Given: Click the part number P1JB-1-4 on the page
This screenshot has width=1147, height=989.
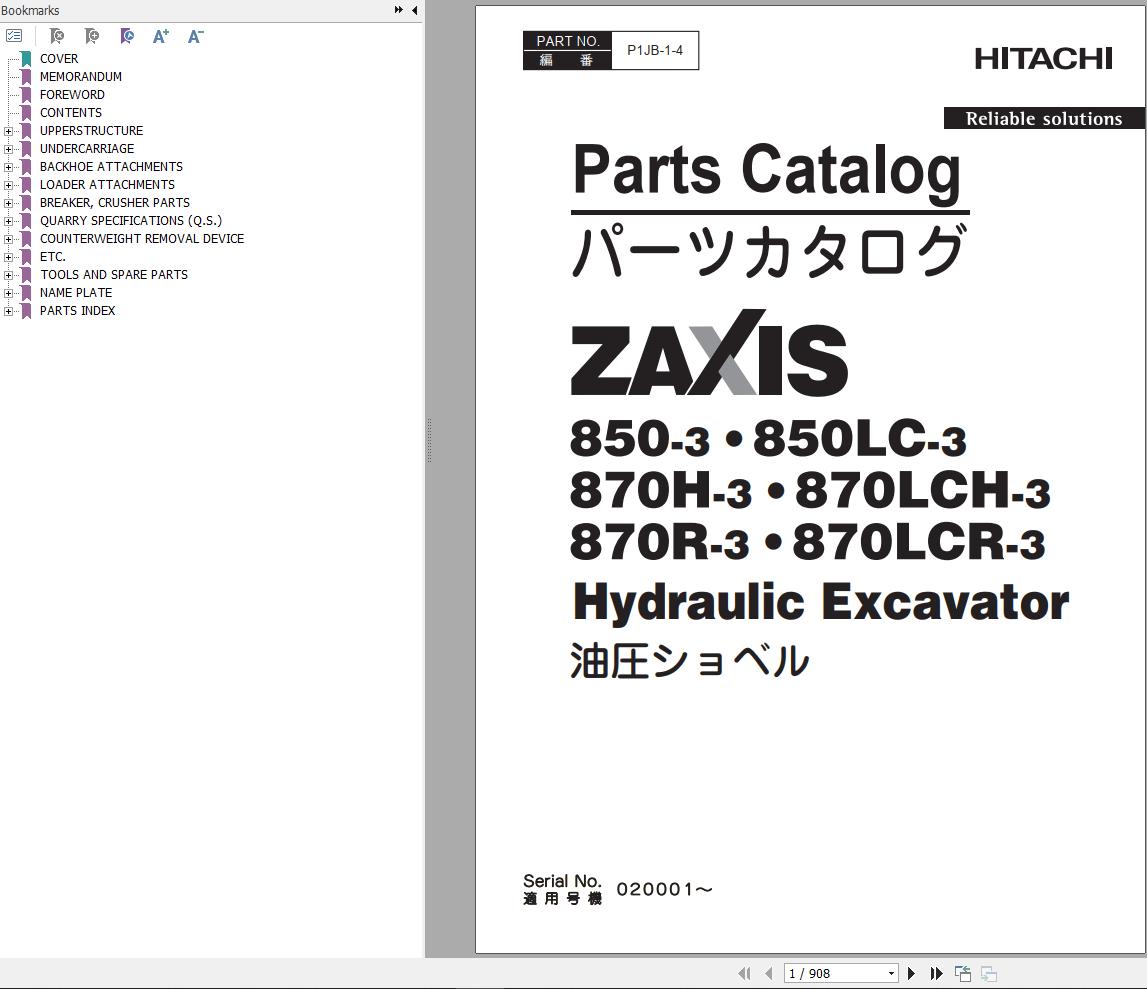Looking at the screenshot, I should pyautogui.click(x=655, y=50).
